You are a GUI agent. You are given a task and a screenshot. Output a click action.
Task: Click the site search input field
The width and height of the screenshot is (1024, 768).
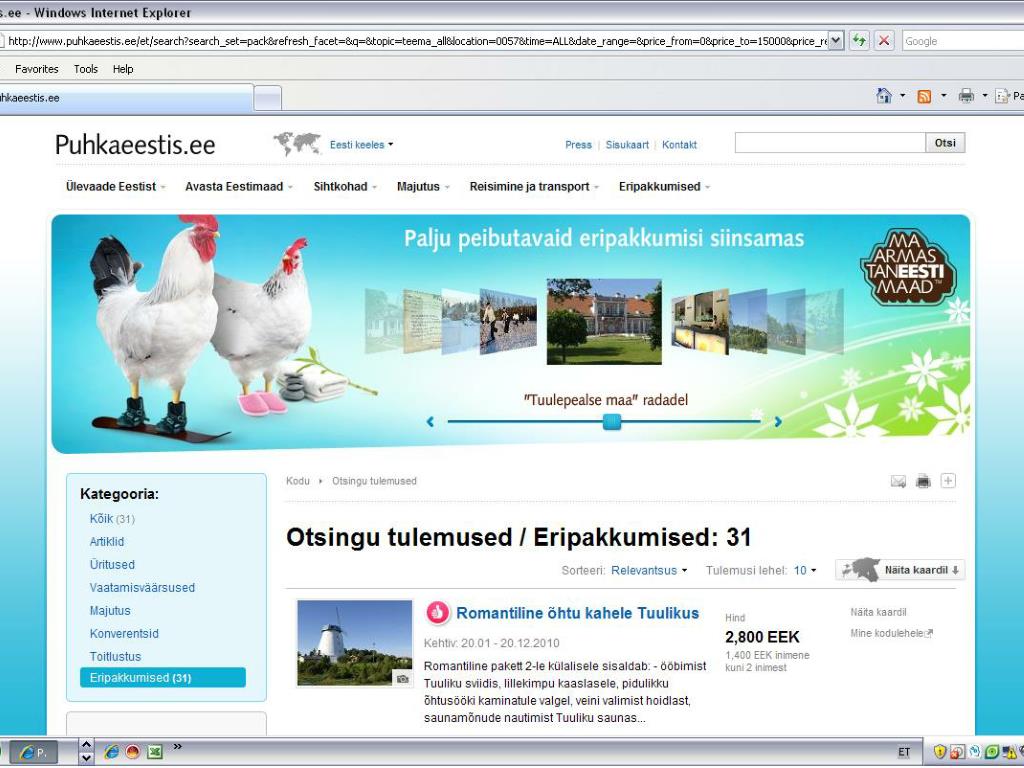click(x=830, y=142)
